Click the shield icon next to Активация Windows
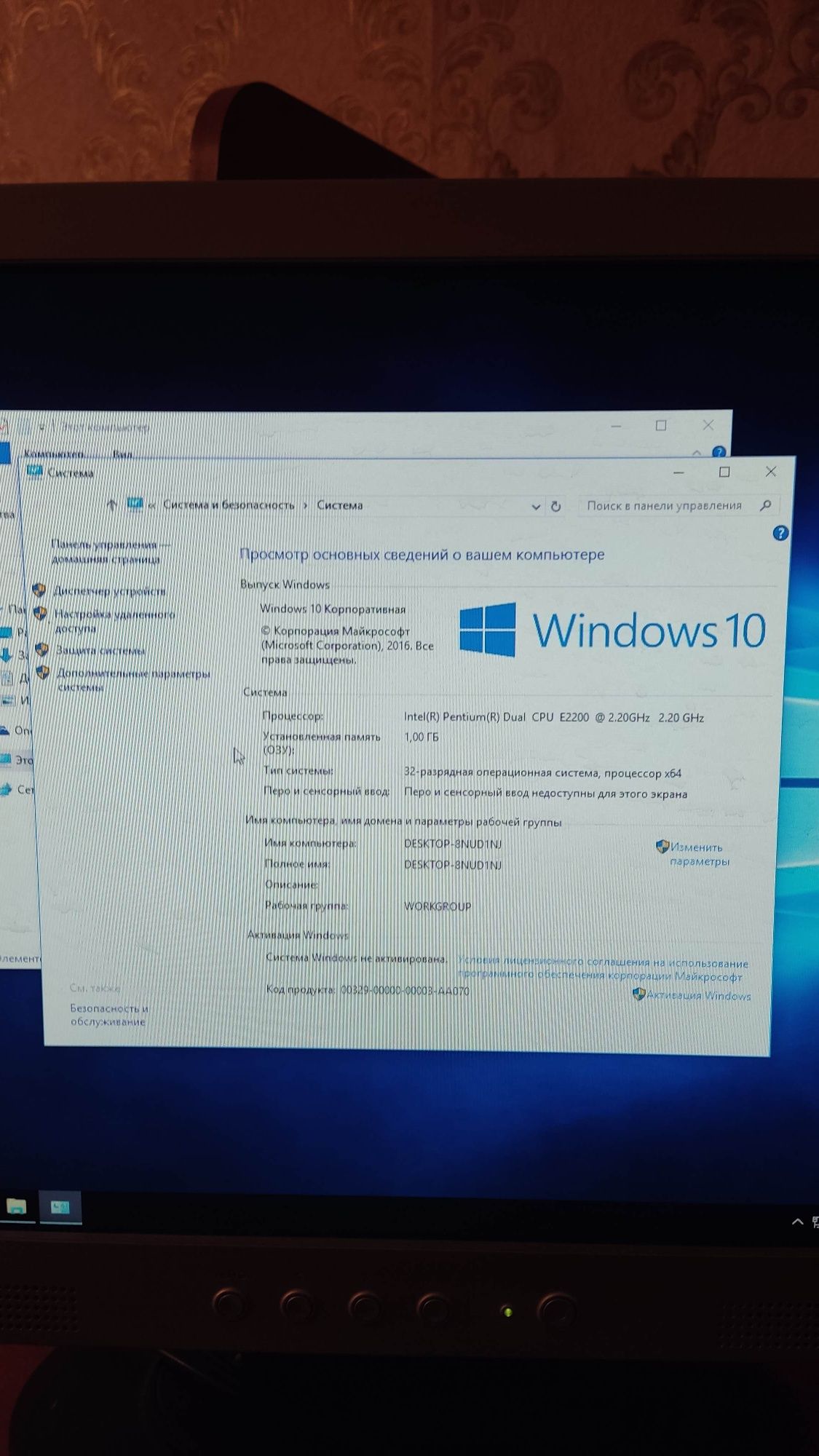Viewport: 819px width, 1456px height. (638, 994)
